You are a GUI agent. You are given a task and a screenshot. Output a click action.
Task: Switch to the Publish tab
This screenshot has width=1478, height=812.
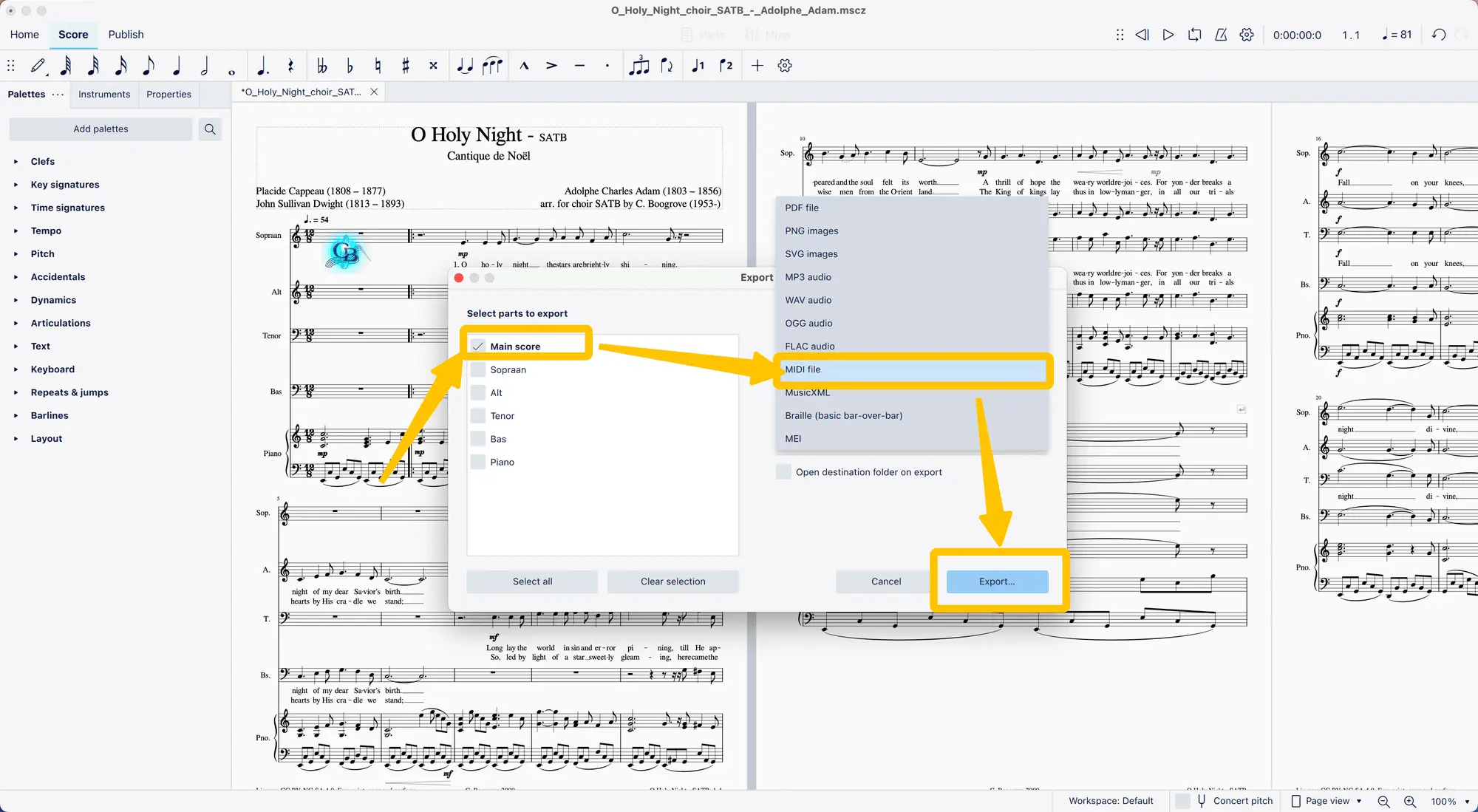click(x=126, y=35)
